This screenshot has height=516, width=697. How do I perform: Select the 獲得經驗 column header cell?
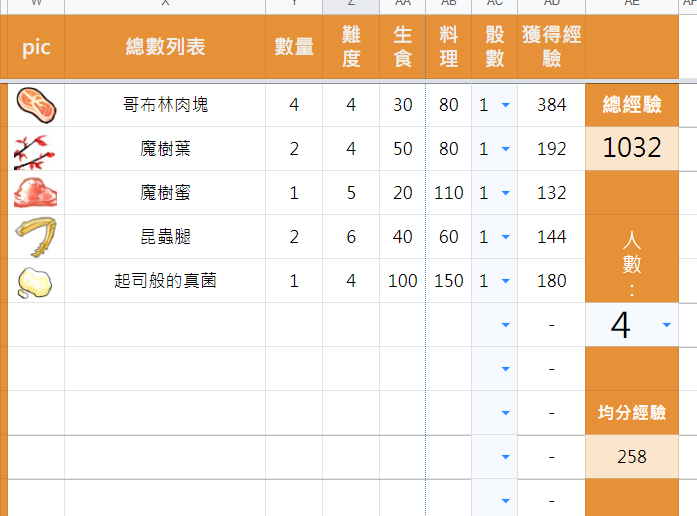(x=551, y=47)
